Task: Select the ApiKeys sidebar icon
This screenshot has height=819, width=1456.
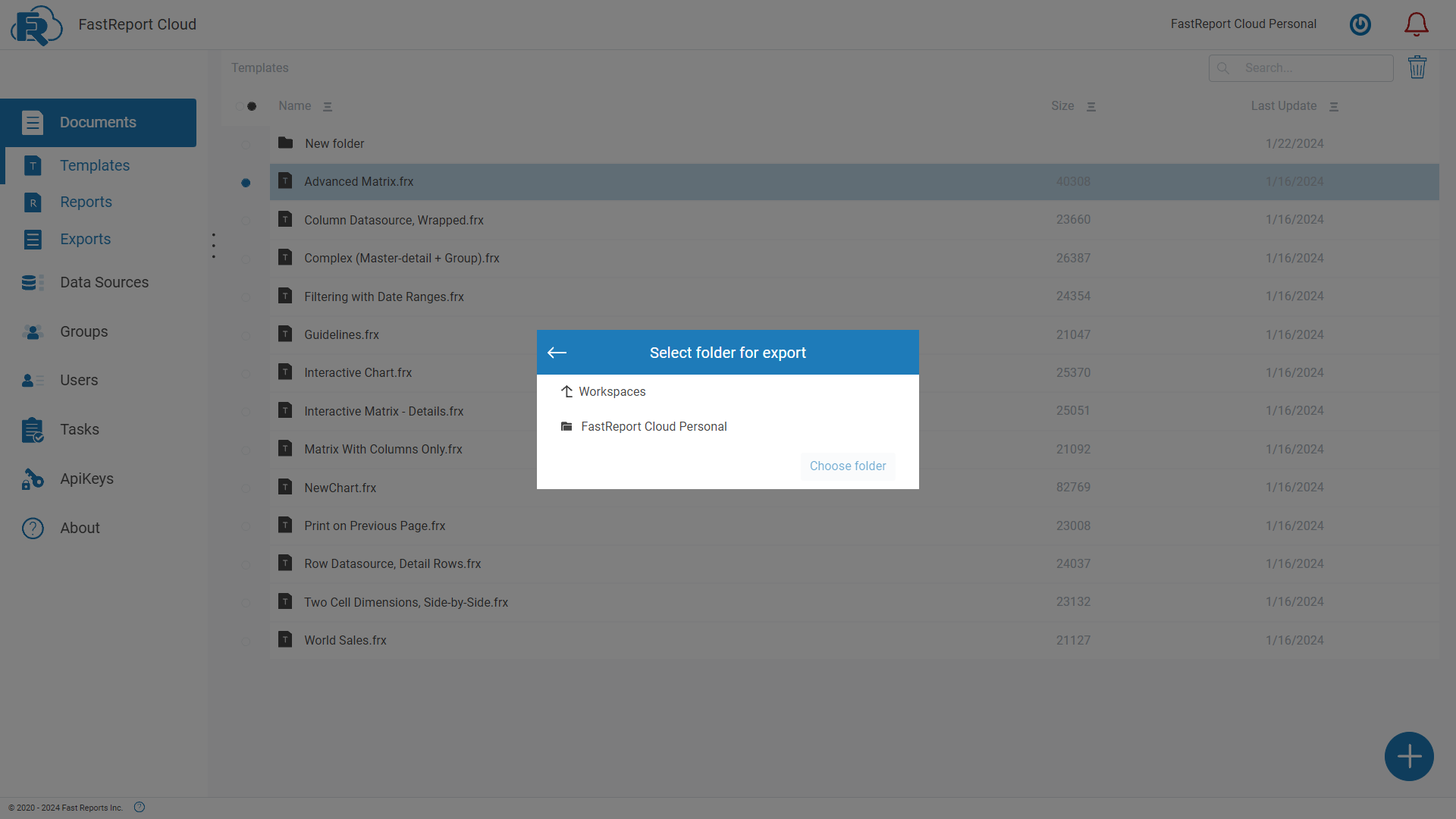Action: (33, 479)
